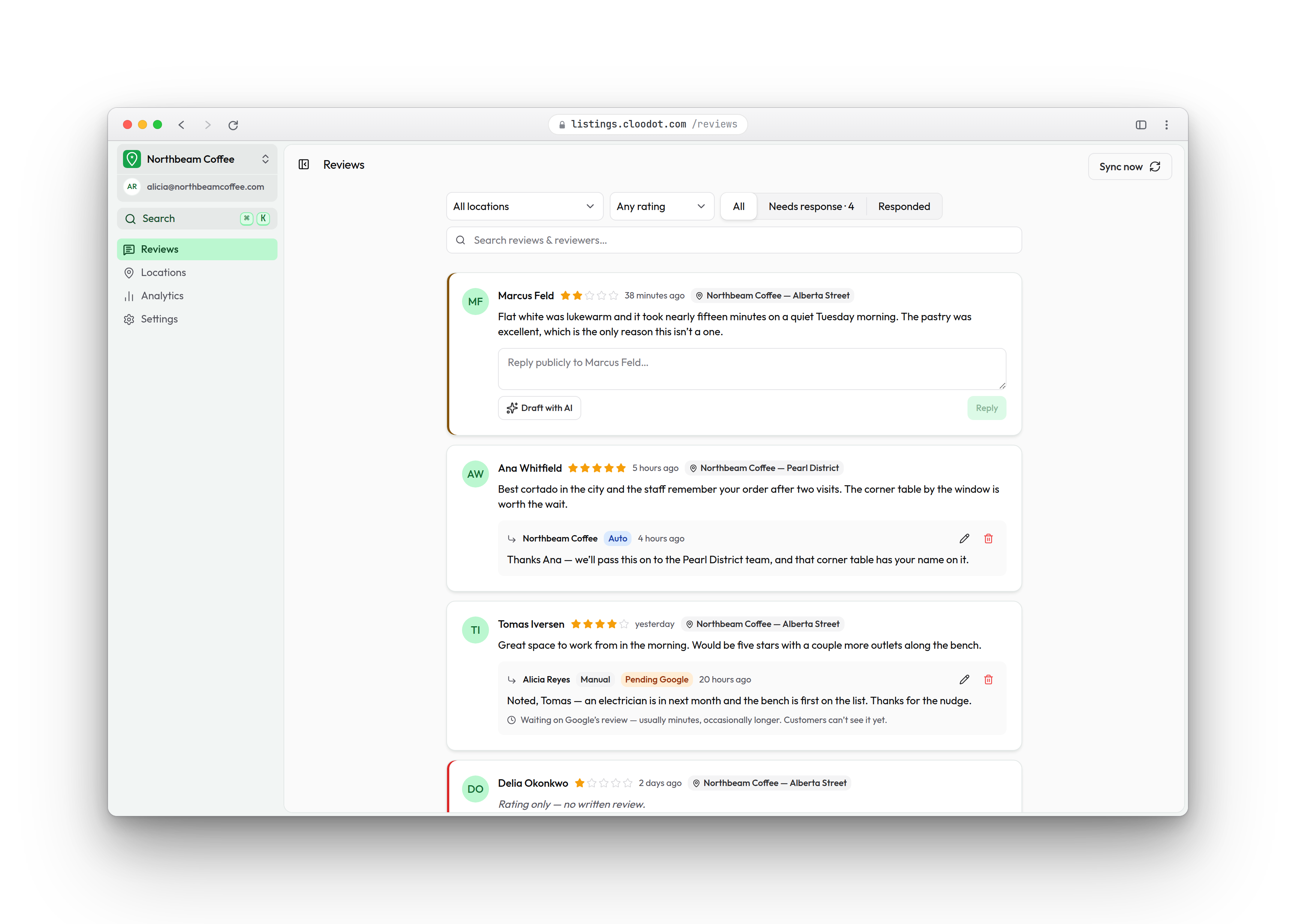This screenshot has width=1296, height=924.
Task: Click the '38 minutes ago' timestamp
Action: (654, 295)
